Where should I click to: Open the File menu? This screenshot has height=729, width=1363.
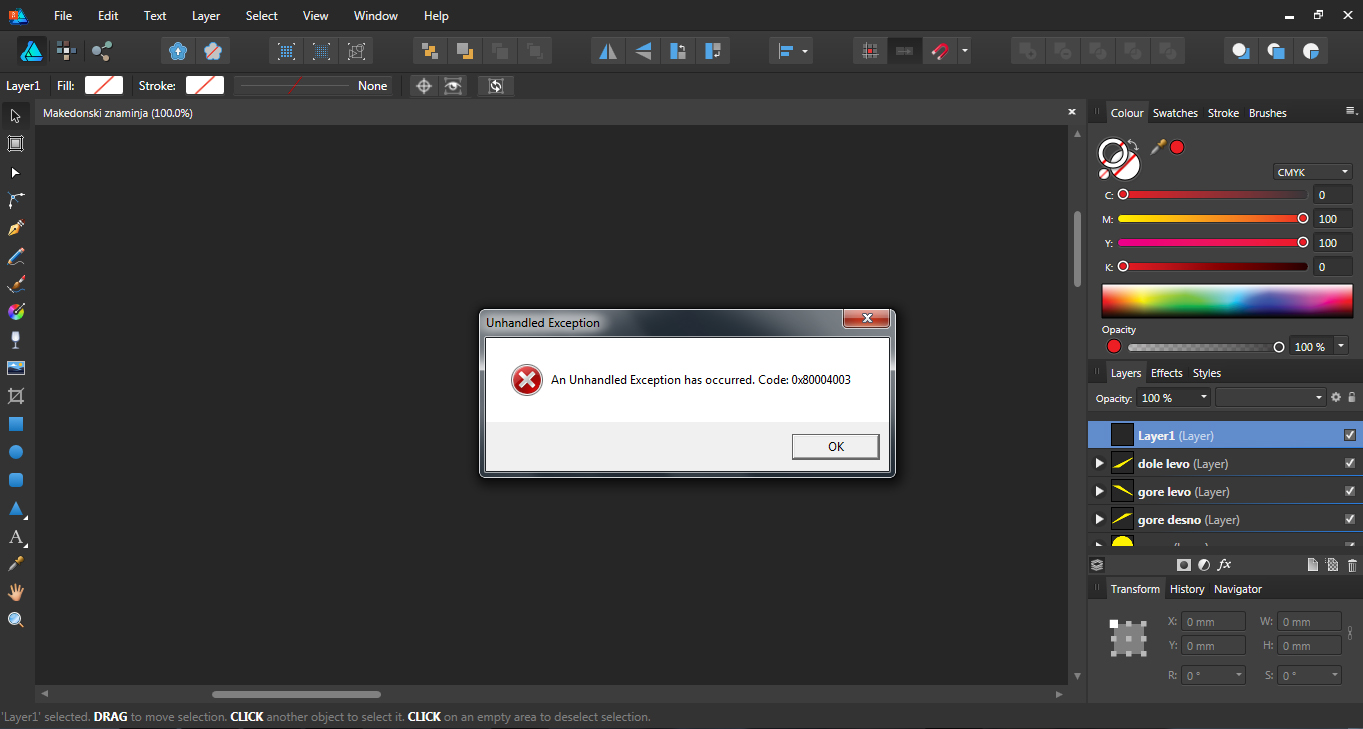click(x=63, y=16)
